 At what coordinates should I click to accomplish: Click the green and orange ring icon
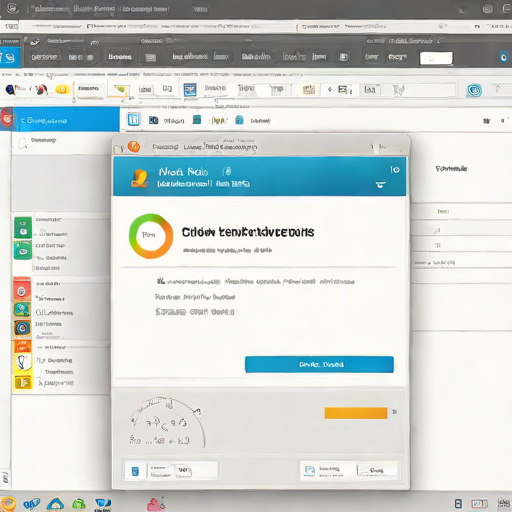tap(151, 236)
